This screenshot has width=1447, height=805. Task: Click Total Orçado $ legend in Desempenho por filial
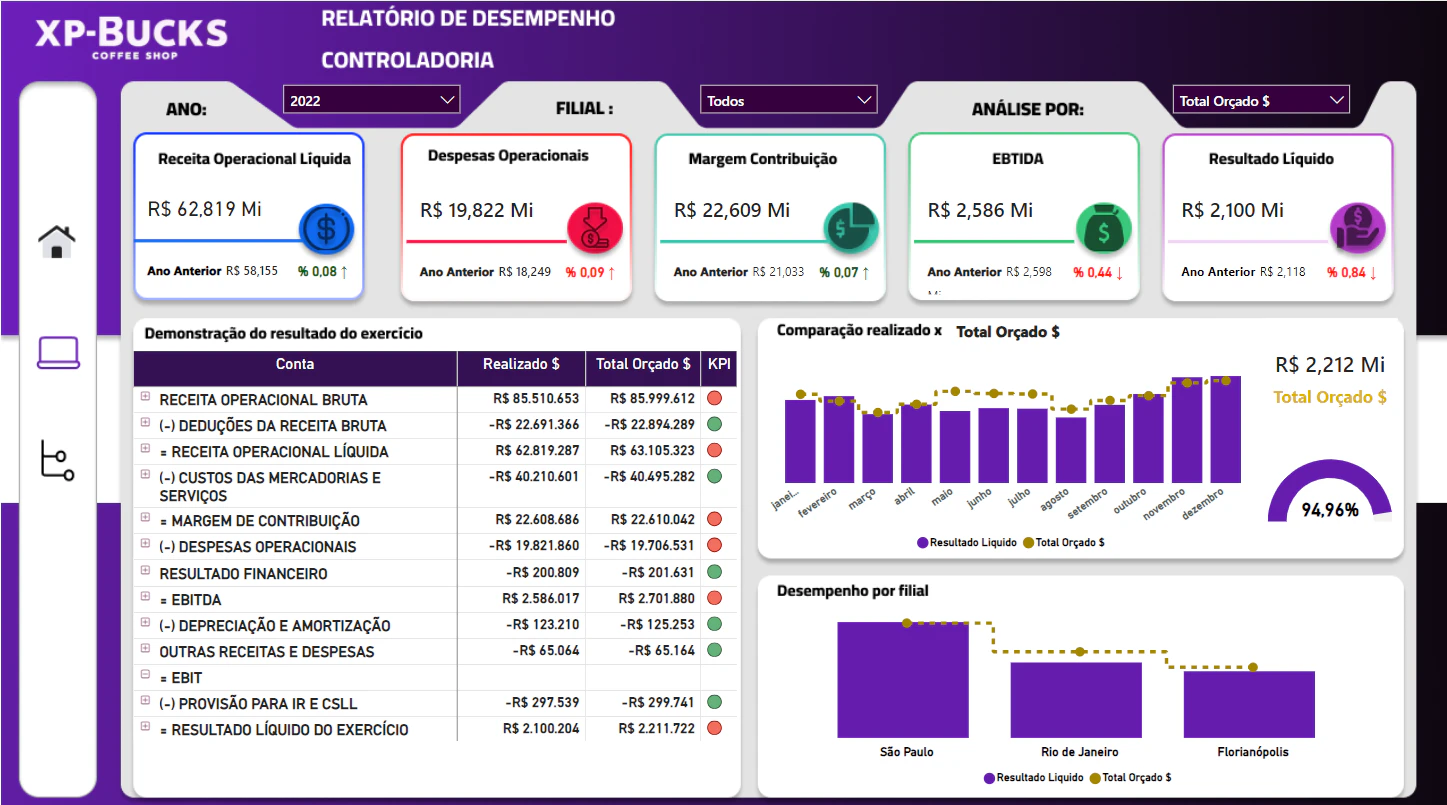pos(1130,777)
